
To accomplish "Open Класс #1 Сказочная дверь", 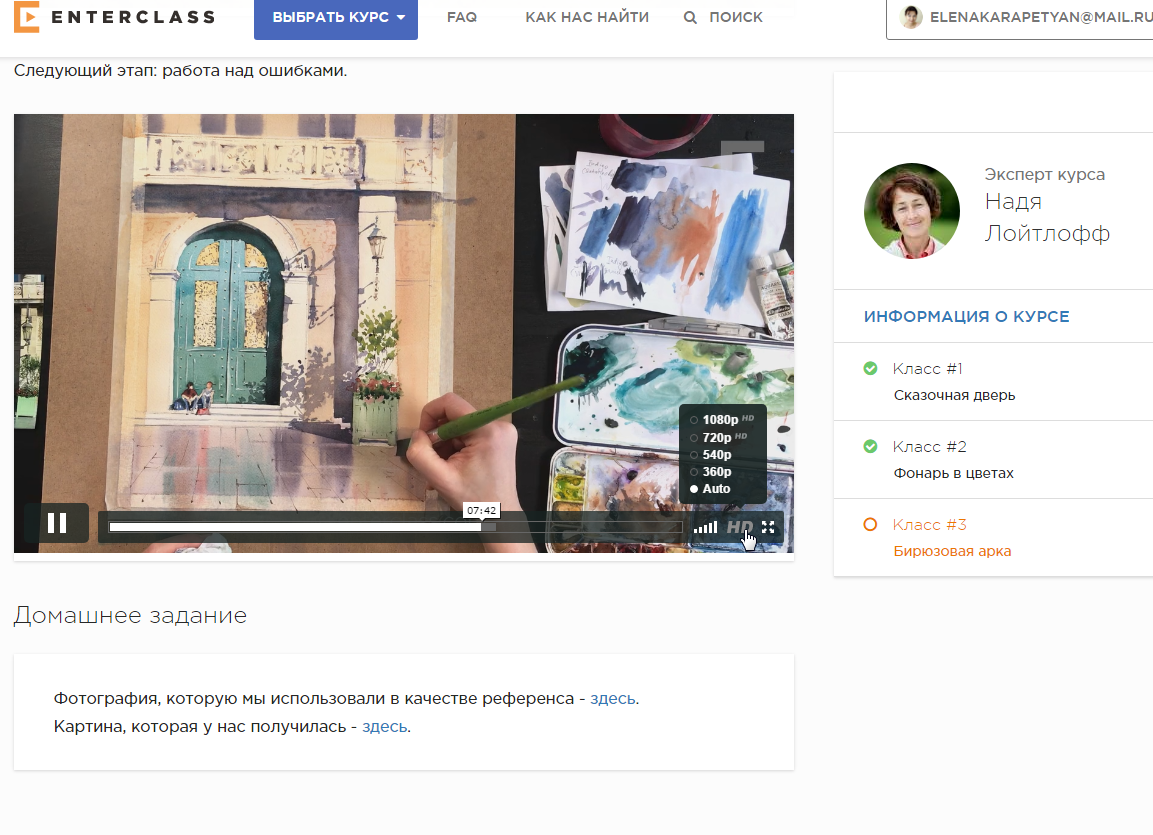I will [993, 381].
